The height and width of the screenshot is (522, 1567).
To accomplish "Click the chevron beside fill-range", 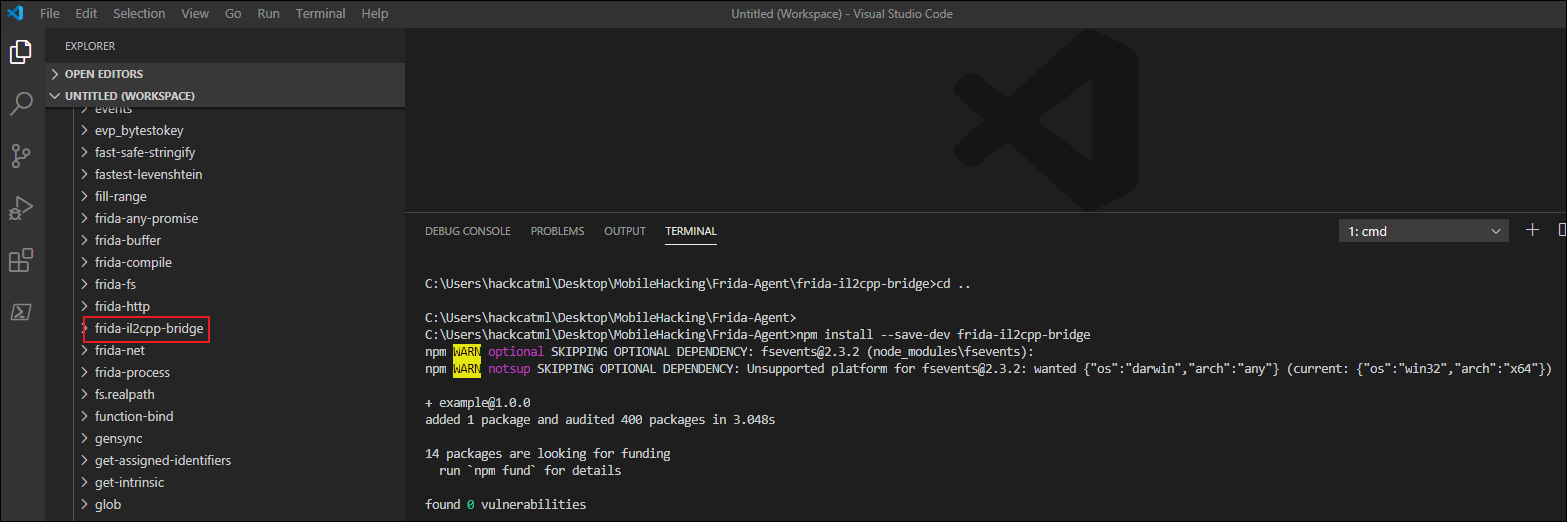I will click(x=85, y=196).
